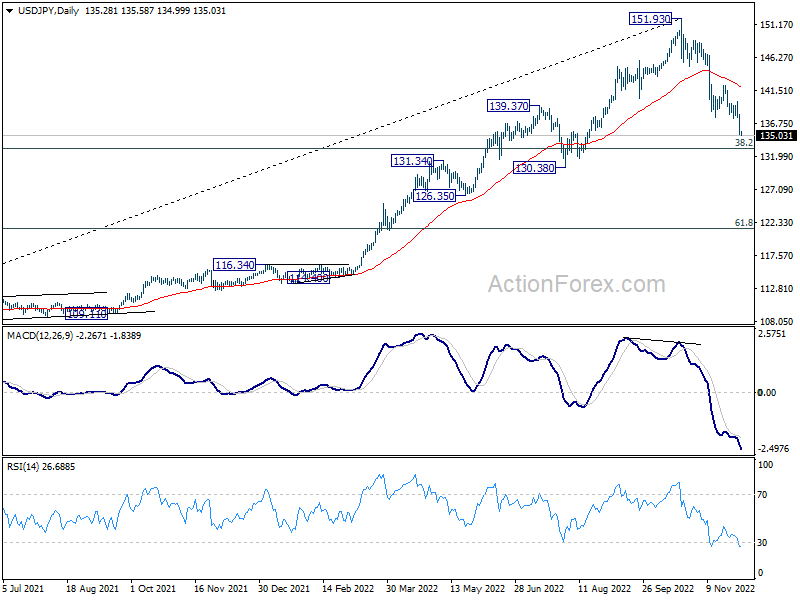
Task: Select the 30 Mar 2022 date marker
Action: tap(412, 588)
